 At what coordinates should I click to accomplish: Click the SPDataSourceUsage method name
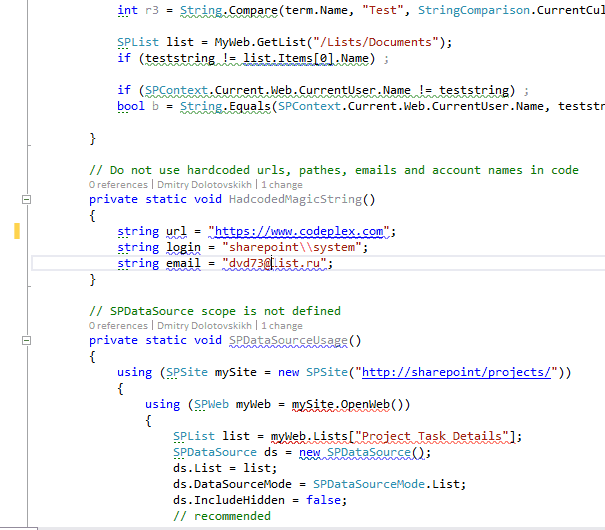point(288,341)
